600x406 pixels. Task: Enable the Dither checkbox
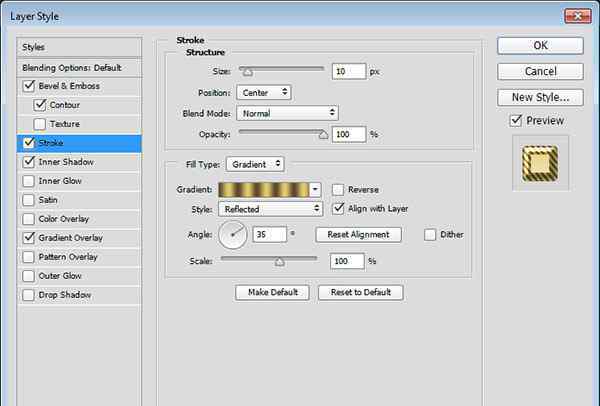[x=430, y=235]
